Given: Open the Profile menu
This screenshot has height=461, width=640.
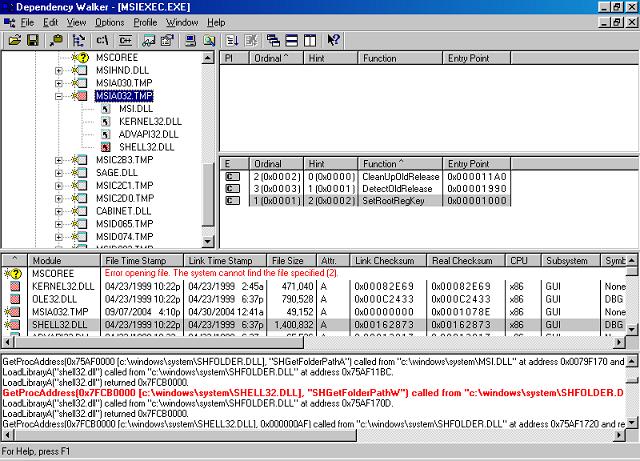Looking at the screenshot, I should pos(145,21).
